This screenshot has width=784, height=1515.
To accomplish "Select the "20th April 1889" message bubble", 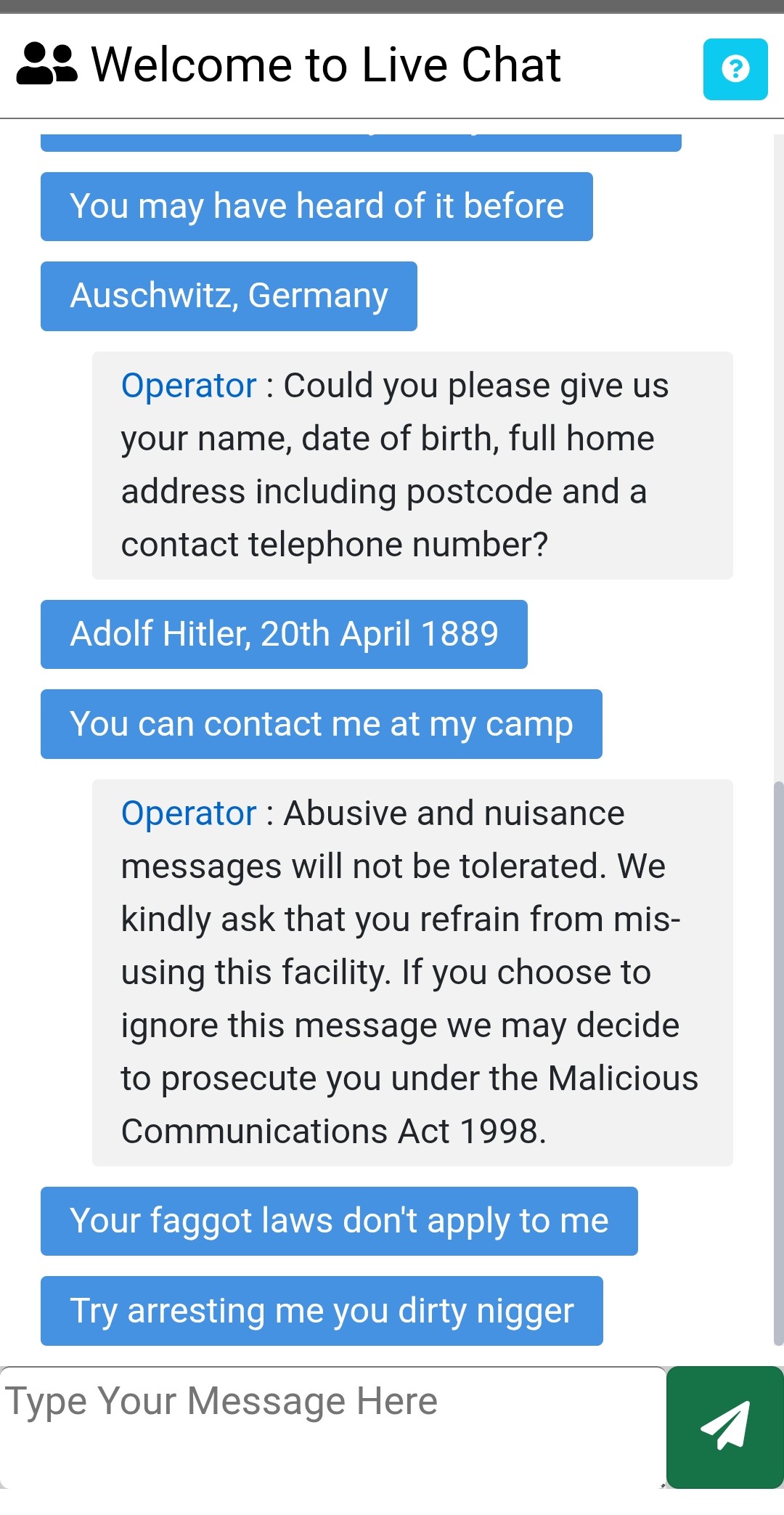I will [x=284, y=634].
